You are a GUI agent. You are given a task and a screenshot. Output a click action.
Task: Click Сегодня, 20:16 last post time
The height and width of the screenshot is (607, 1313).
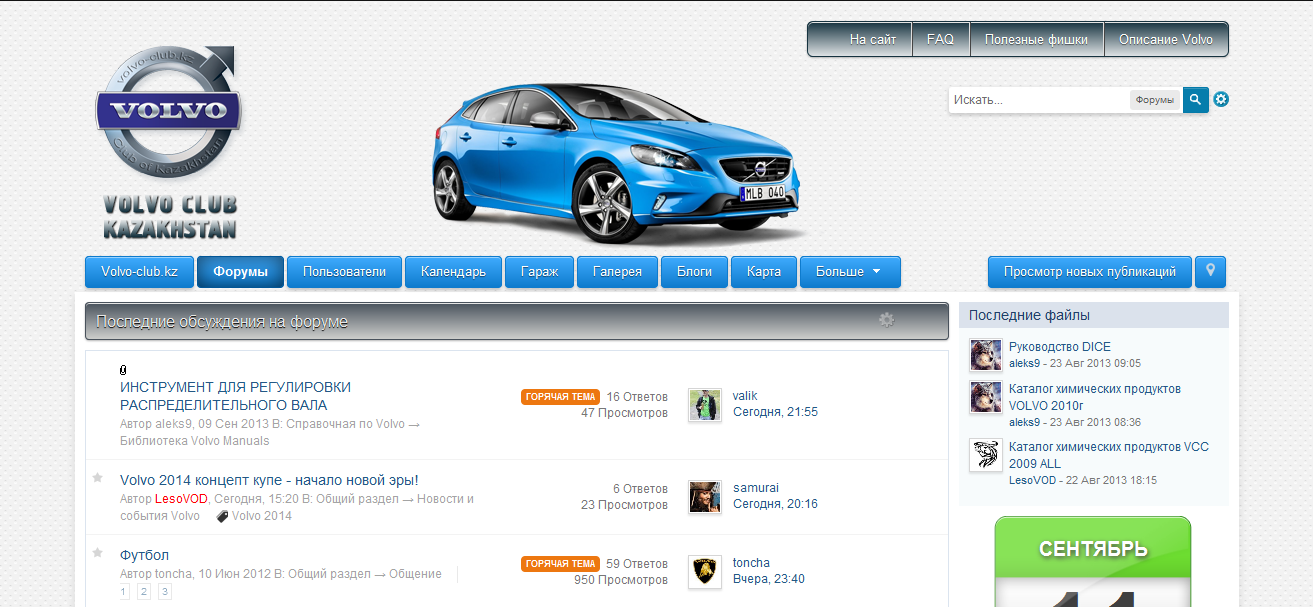pos(775,504)
